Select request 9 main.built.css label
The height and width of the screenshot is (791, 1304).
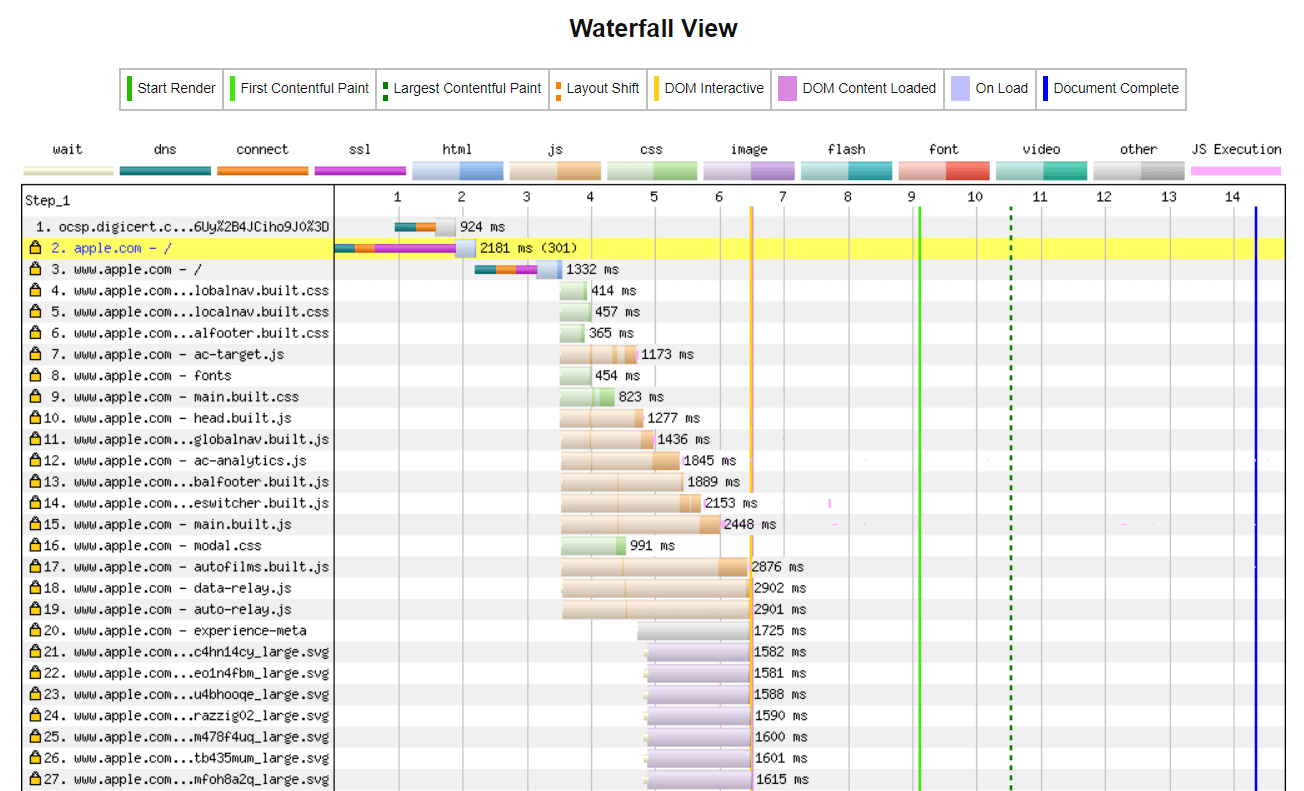pos(175,397)
